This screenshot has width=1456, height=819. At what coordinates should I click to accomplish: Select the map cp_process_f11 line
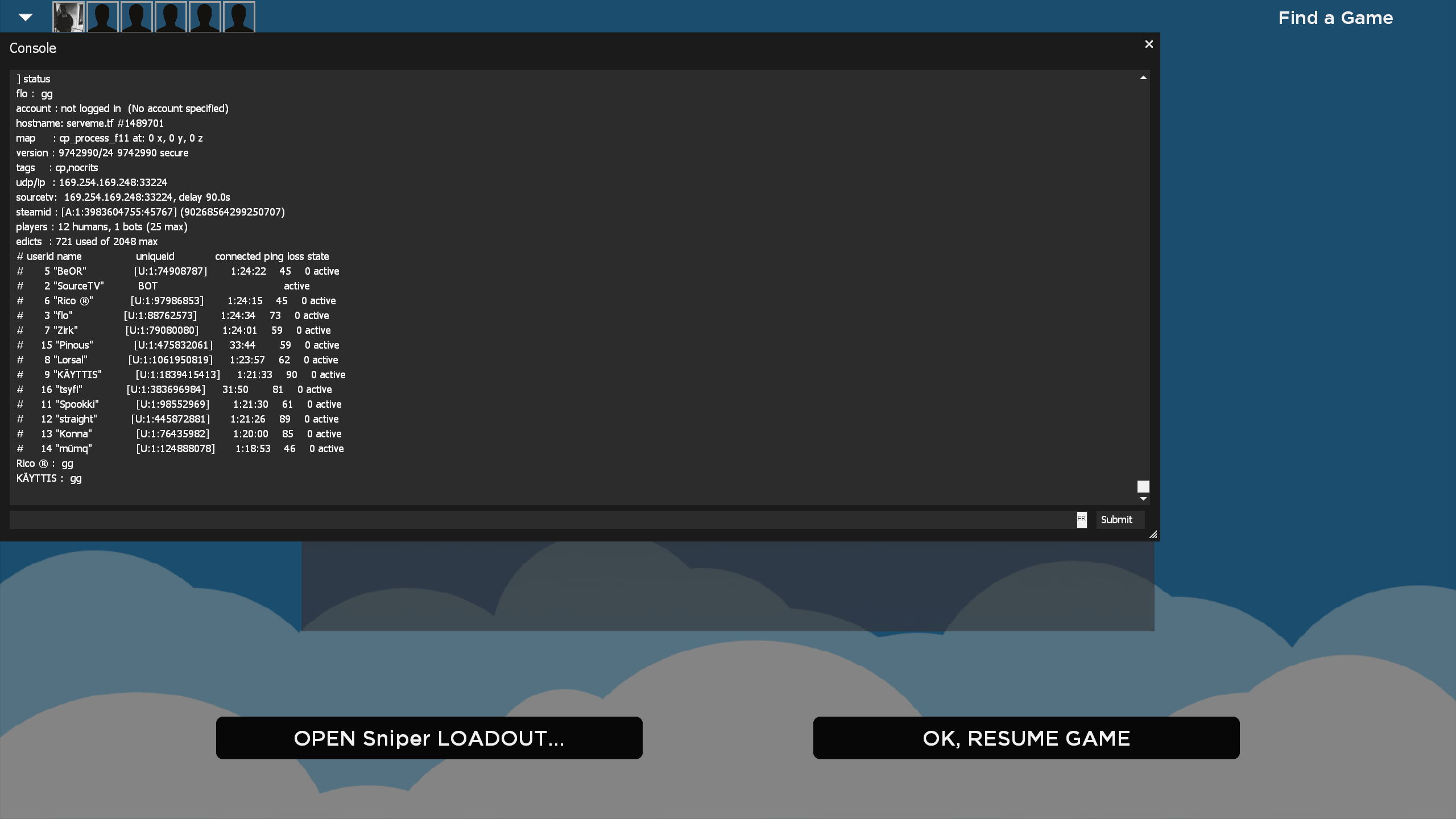pos(109,138)
